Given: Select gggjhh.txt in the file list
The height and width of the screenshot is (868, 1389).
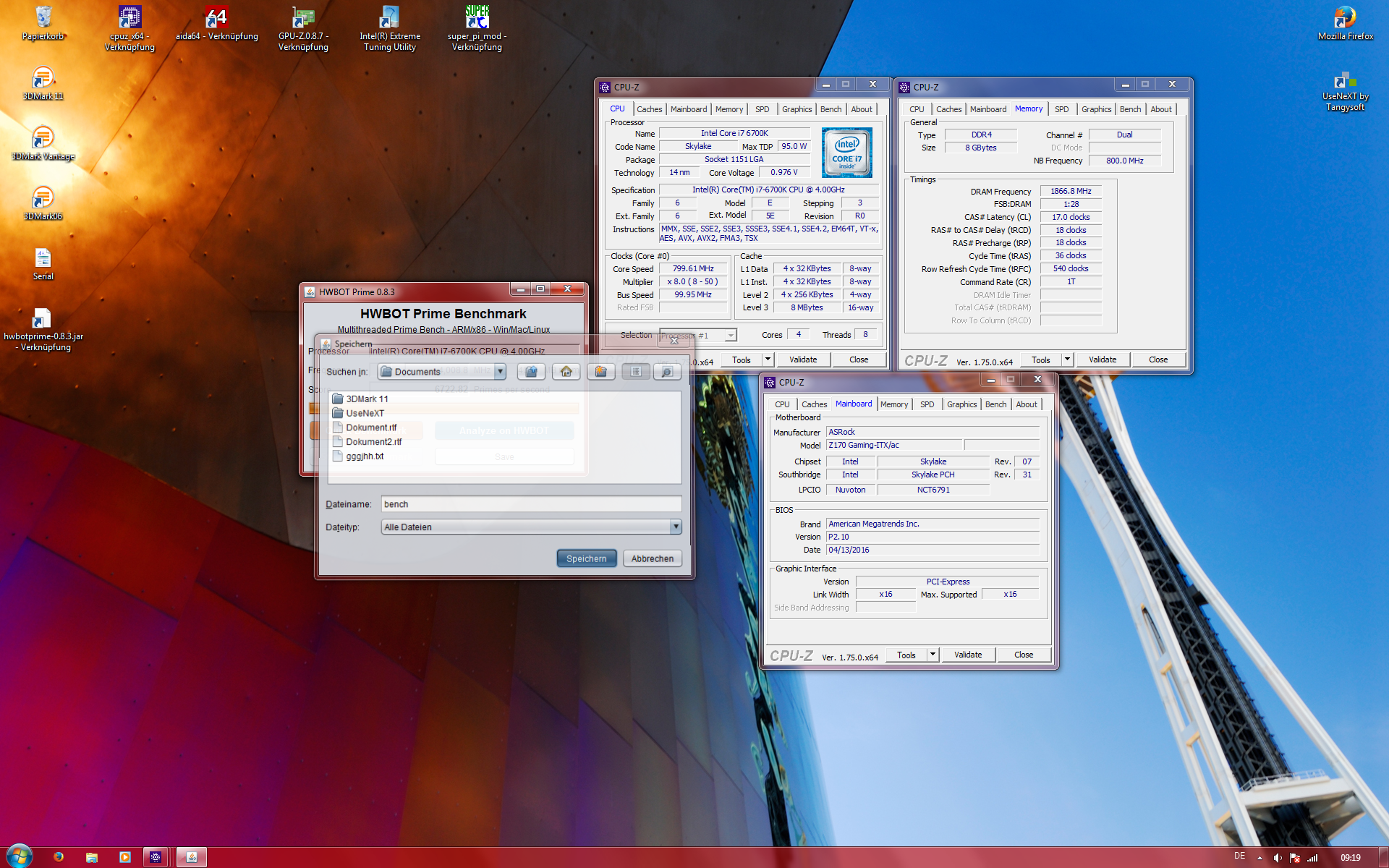Looking at the screenshot, I should click(358, 456).
